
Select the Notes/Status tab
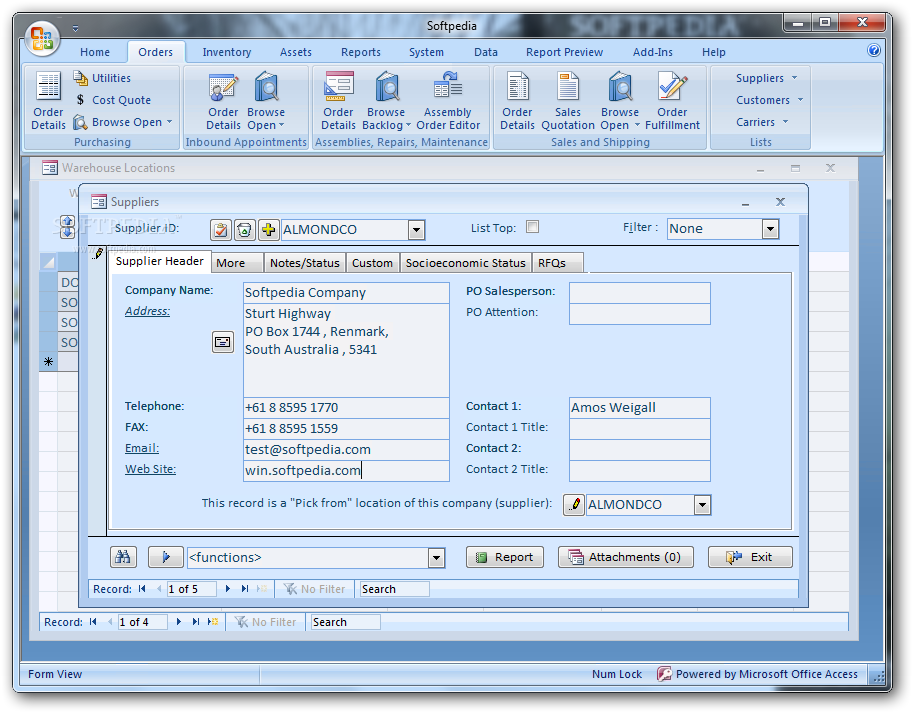tap(305, 263)
